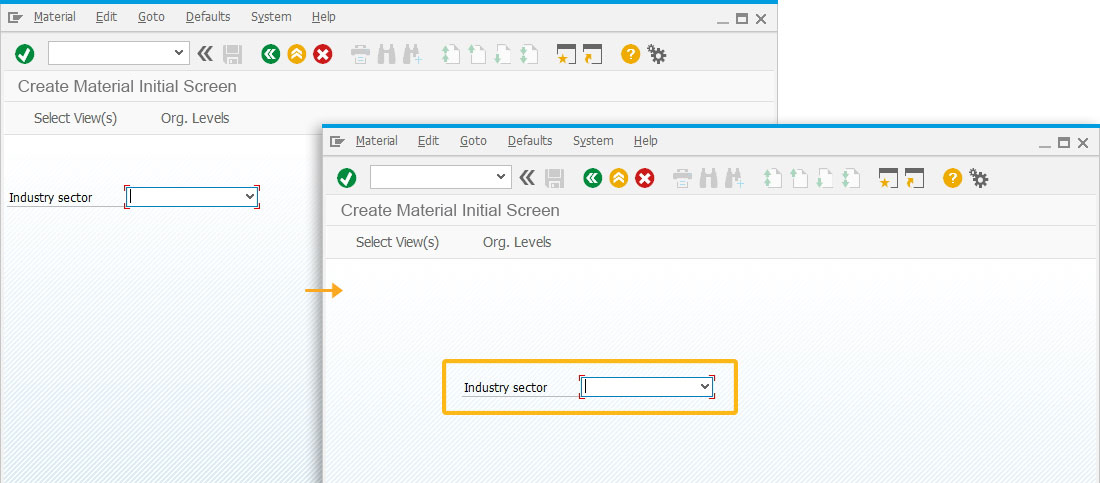Open the Help menu in the back window
The height and width of the screenshot is (483, 1100).
point(323,17)
